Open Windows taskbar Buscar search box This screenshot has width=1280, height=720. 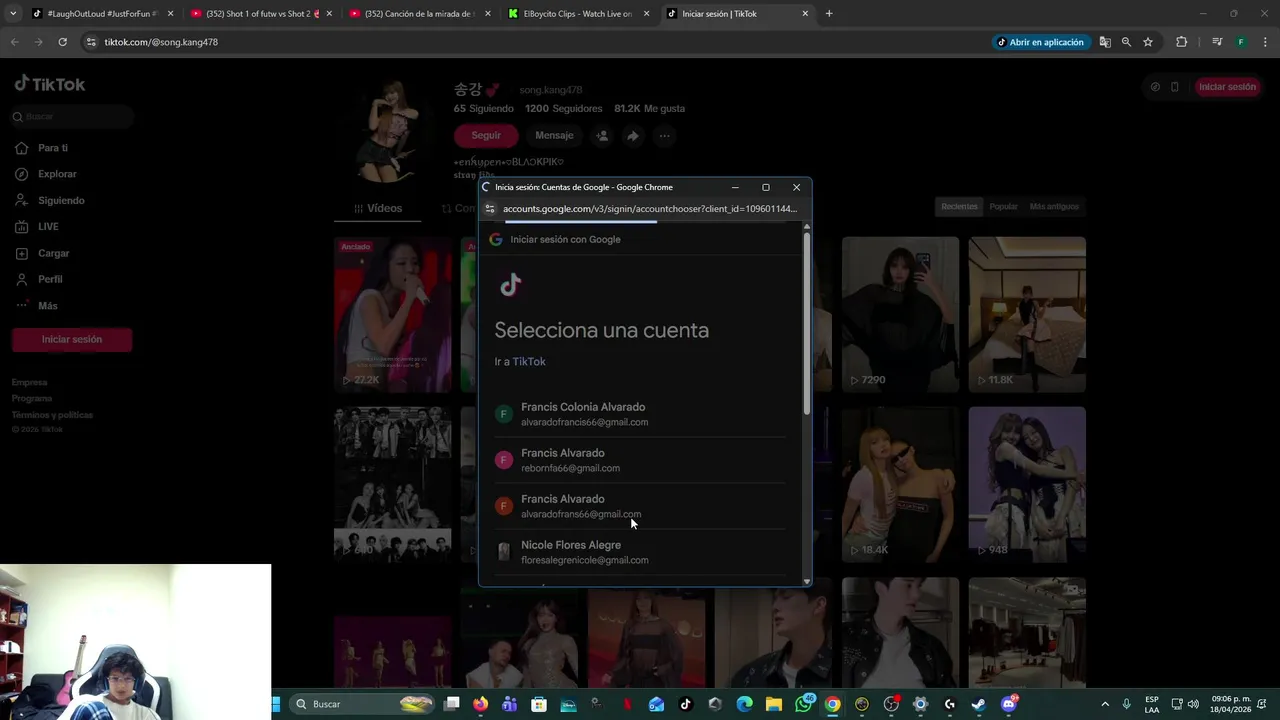363,704
